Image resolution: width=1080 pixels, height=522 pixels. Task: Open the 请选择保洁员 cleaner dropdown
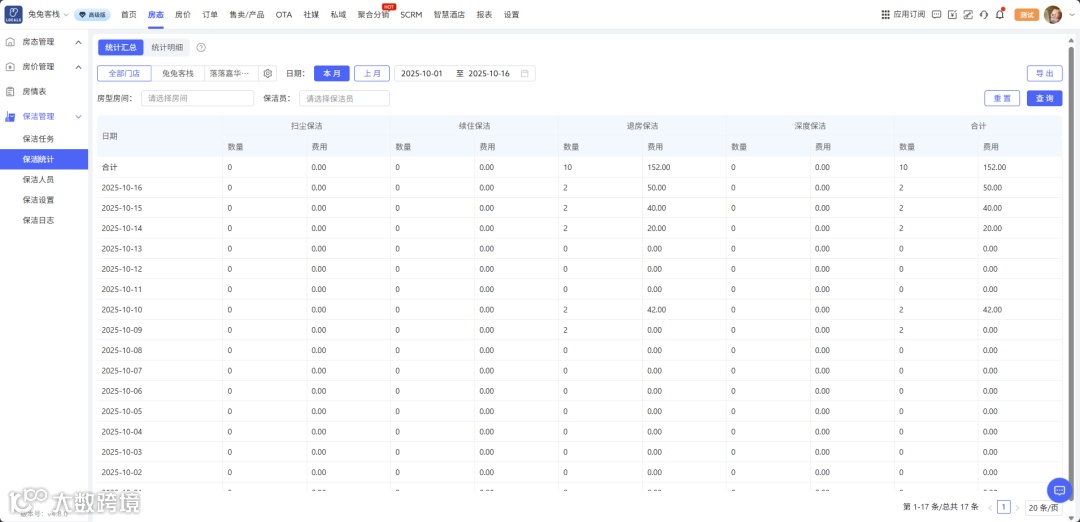coord(344,98)
